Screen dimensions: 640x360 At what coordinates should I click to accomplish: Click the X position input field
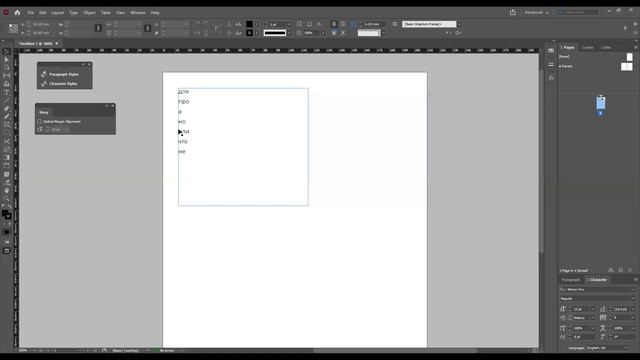(42, 24)
